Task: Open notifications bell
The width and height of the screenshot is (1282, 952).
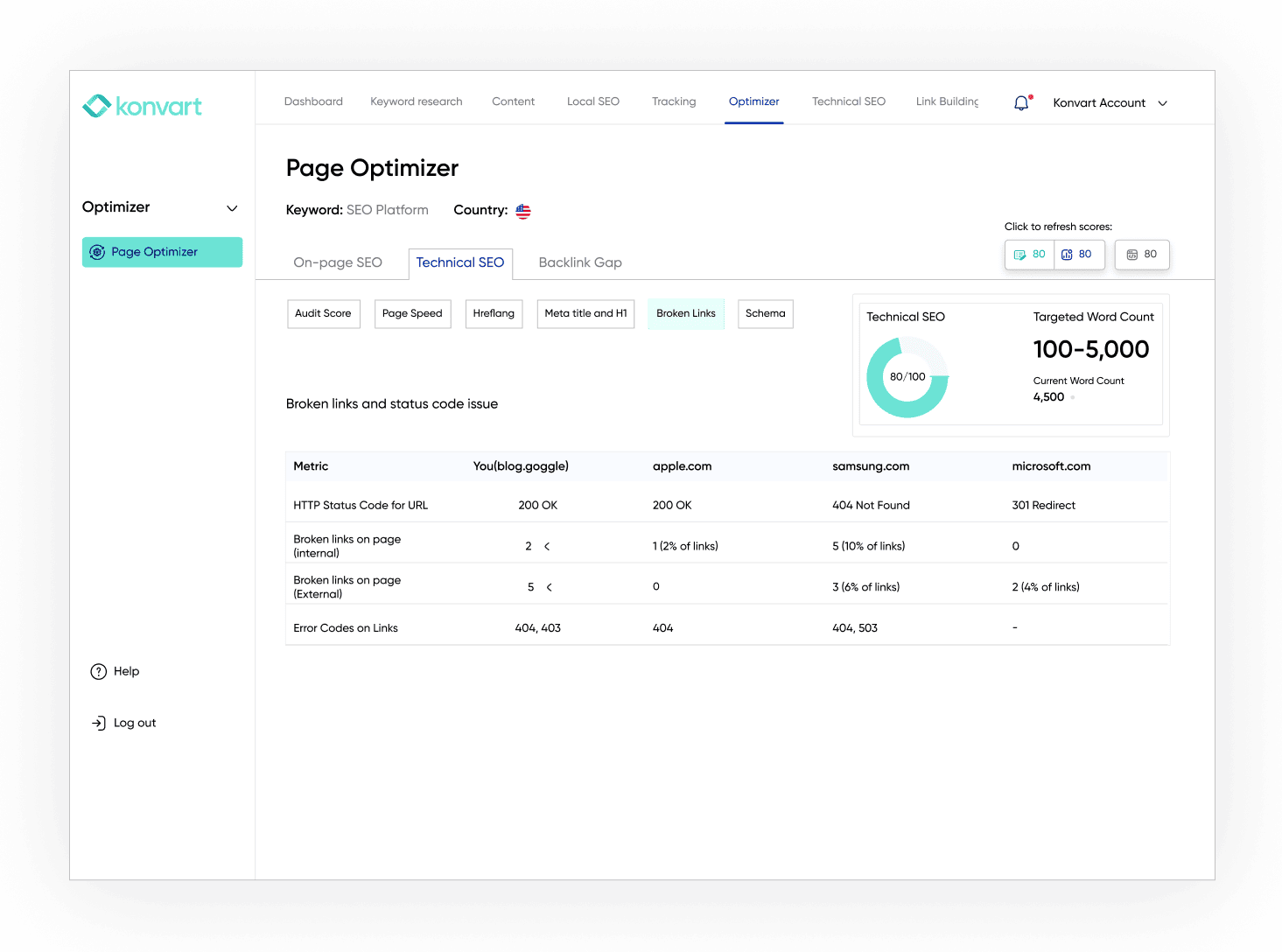Action: (x=1020, y=102)
